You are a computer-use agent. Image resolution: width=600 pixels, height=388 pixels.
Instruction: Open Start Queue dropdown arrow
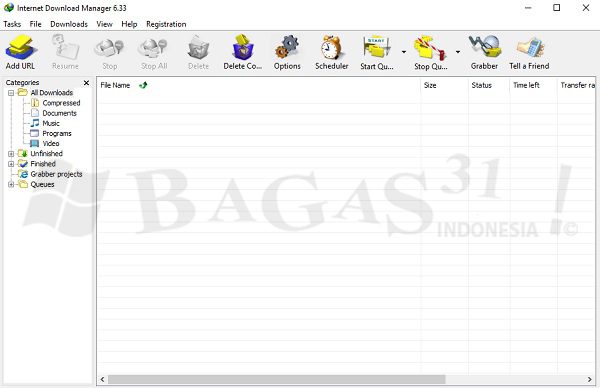(x=404, y=52)
